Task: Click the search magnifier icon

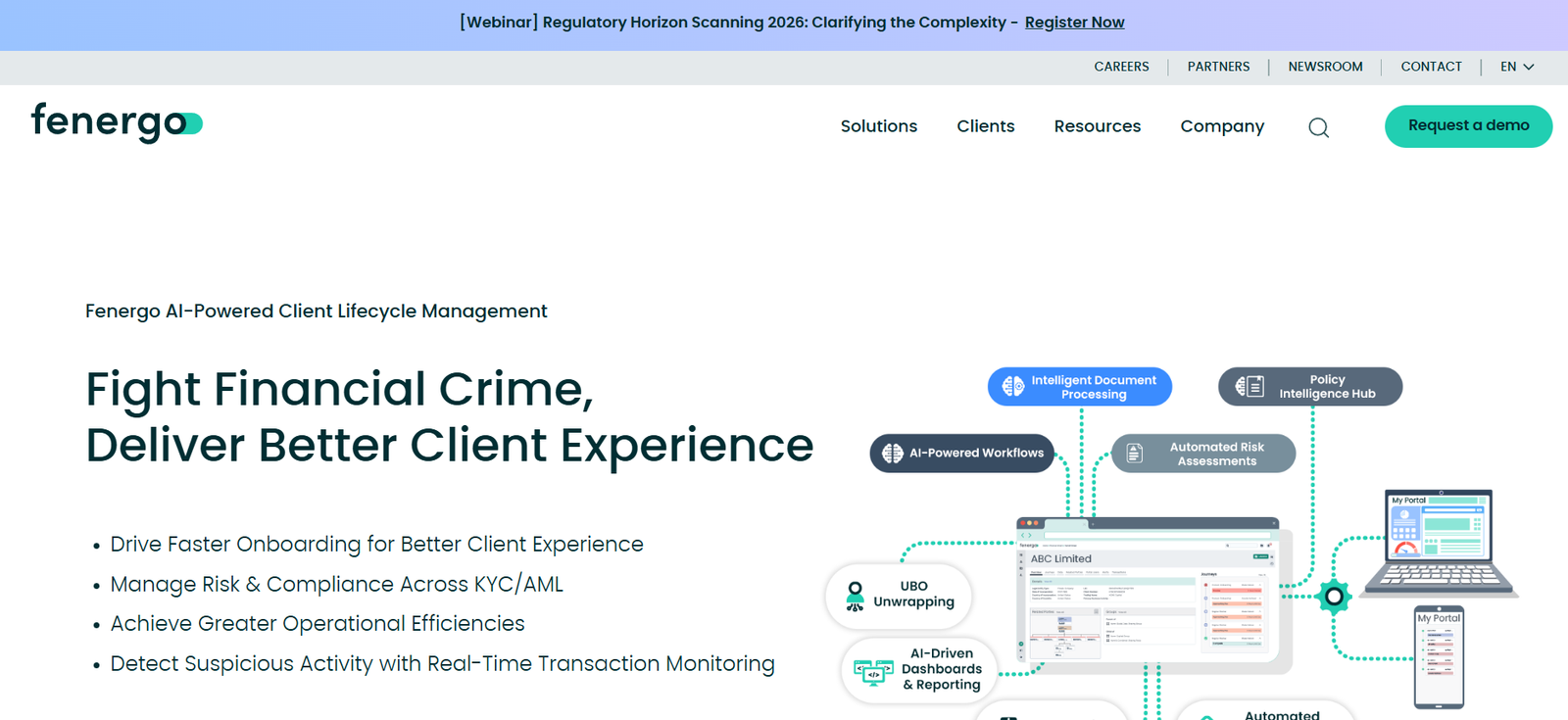Action: [x=1318, y=127]
